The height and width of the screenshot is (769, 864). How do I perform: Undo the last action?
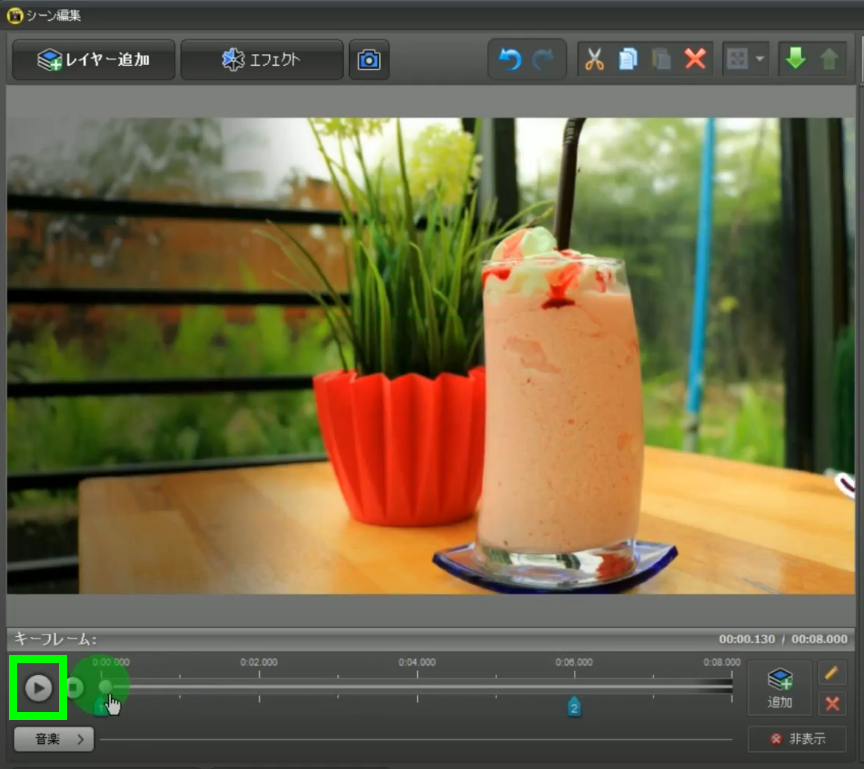click(510, 60)
